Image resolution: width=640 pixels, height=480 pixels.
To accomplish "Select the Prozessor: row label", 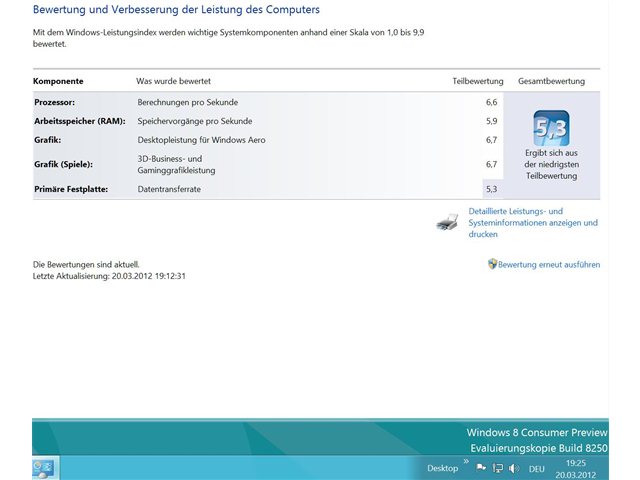I will click(x=54, y=102).
